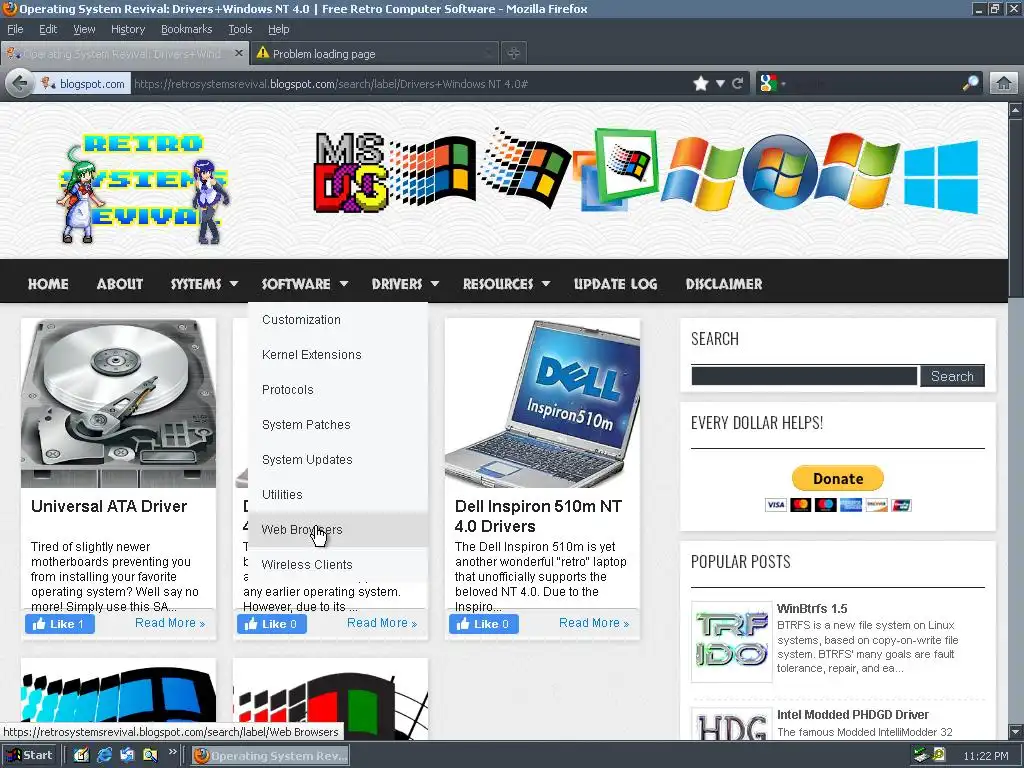This screenshot has width=1024, height=768.
Task: Expand the RESOURCES dropdown menu
Action: tap(506, 284)
